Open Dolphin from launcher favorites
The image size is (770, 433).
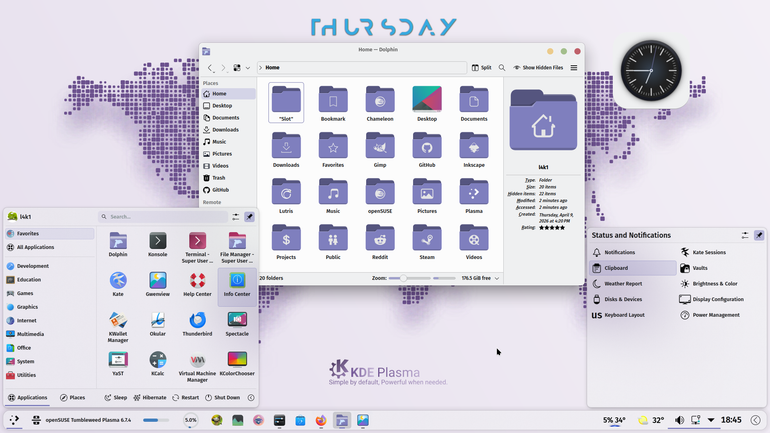click(118, 244)
